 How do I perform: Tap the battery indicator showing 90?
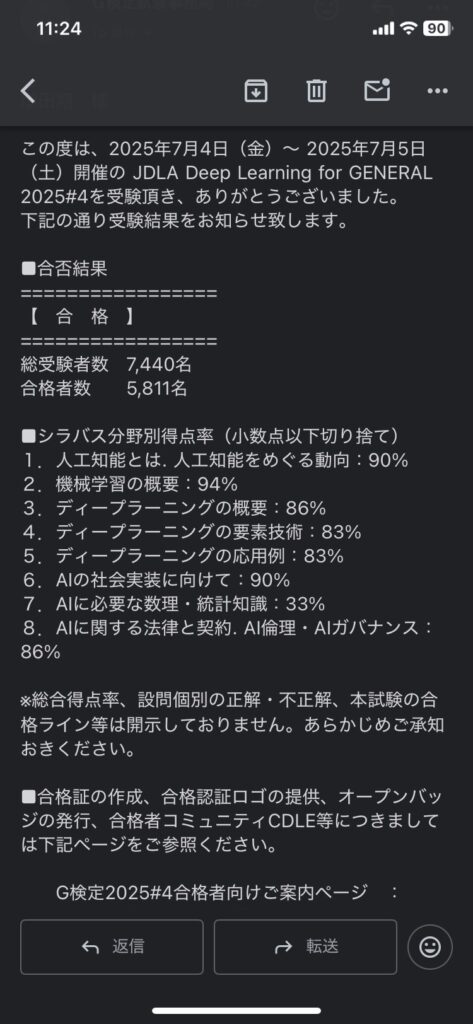pyautogui.click(x=437, y=28)
